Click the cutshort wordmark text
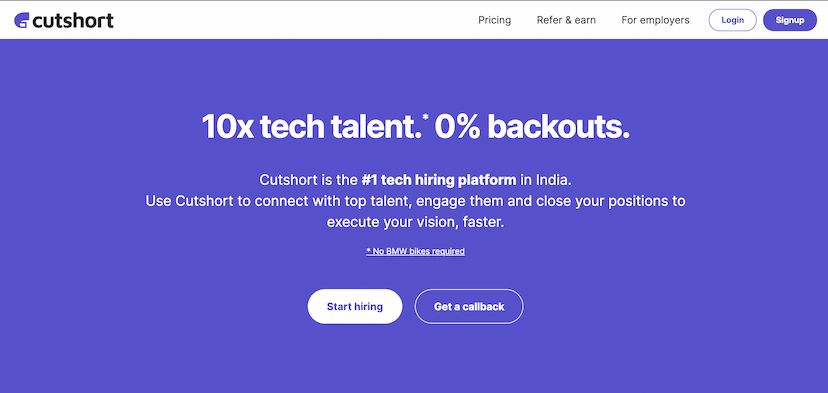828x393 pixels. tap(73, 20)
